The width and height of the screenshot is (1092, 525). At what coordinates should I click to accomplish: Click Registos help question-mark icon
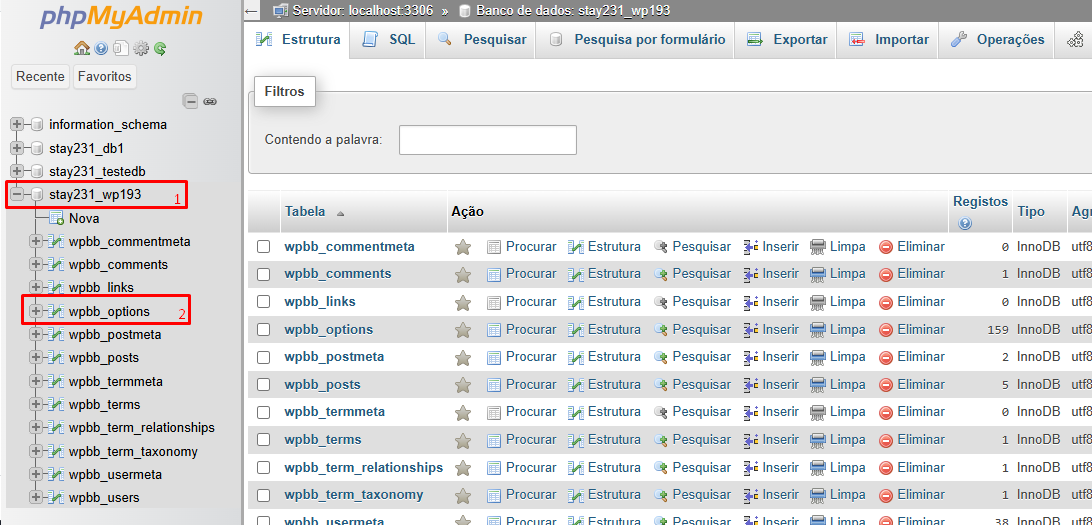tap(965, 224)
